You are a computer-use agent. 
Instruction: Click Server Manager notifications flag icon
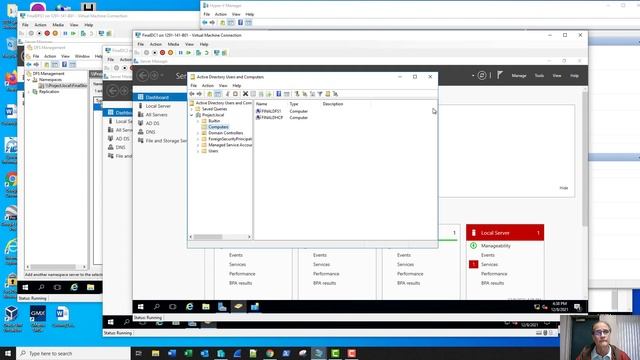tap(500, 75)
